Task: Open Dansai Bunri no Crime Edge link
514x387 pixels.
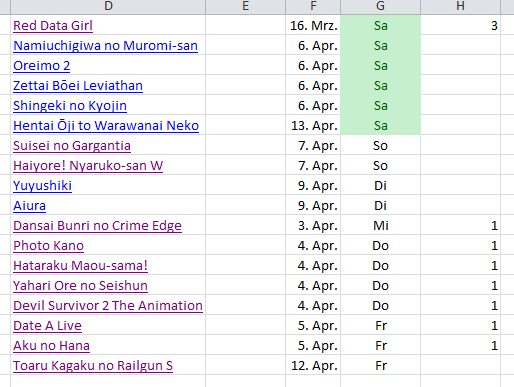Action: [x=97, y=226]
